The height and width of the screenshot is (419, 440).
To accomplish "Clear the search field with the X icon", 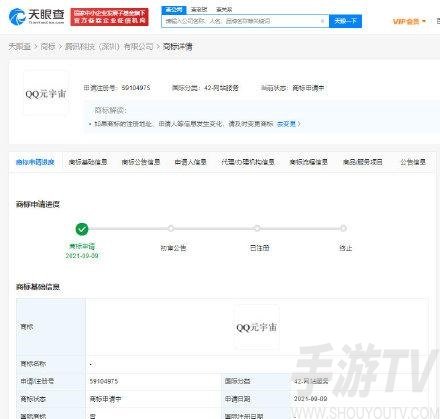I will click(322, 21).
